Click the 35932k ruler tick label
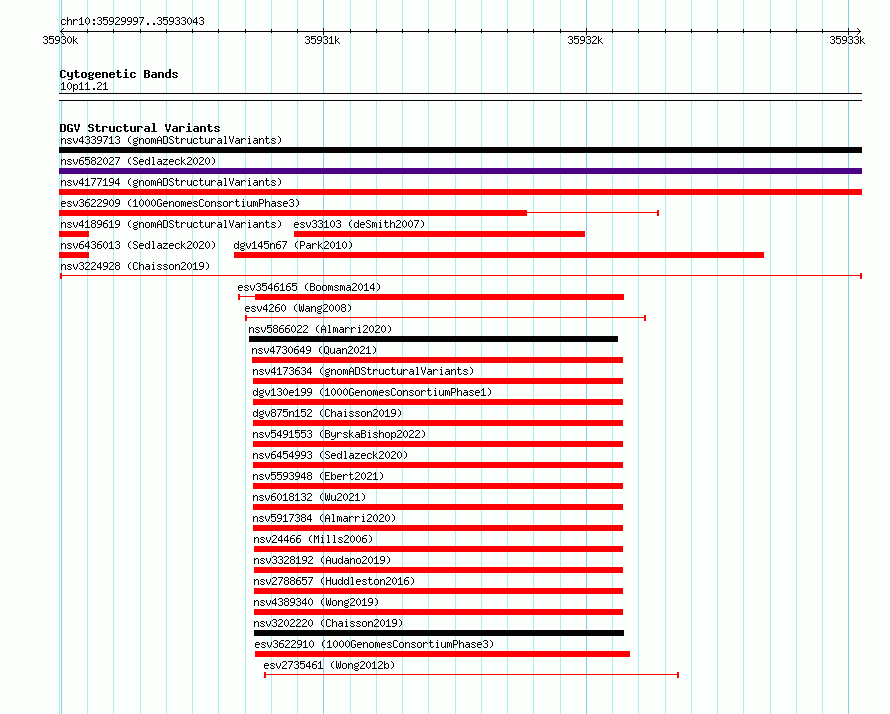The image size is (890, 714). 585,40
